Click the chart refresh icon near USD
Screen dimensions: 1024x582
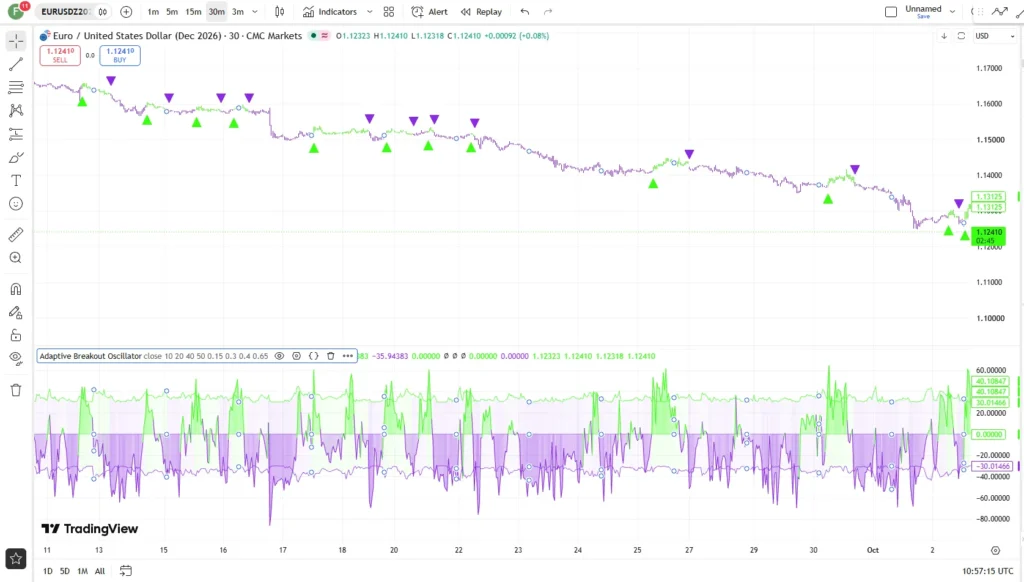coord(961,36)
